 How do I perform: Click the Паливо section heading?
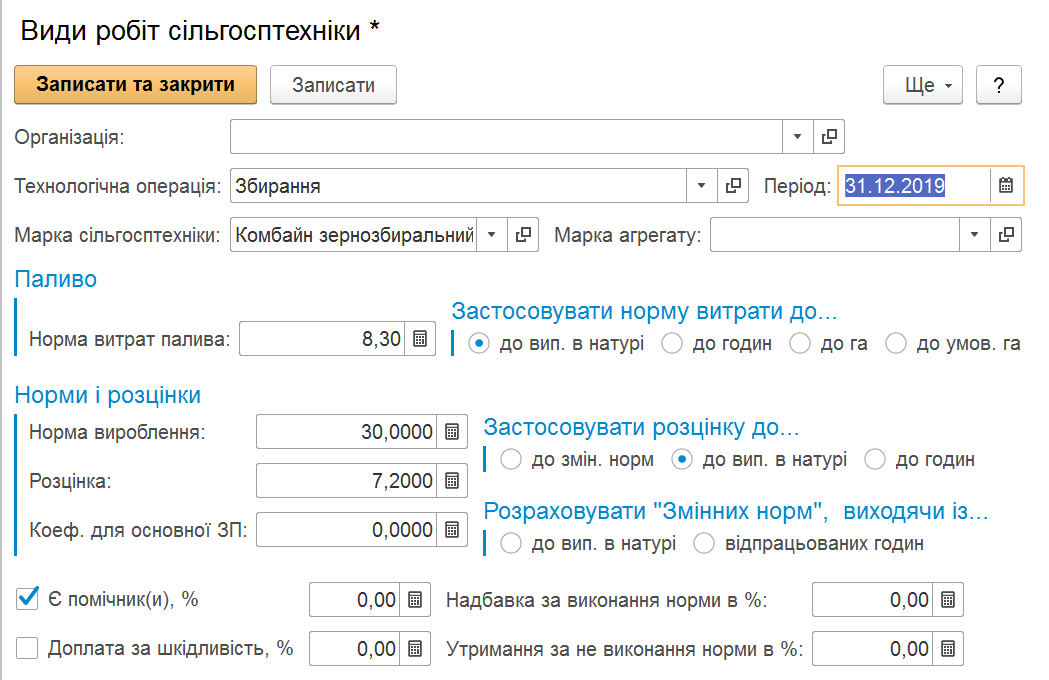click(x=56, y=279)
